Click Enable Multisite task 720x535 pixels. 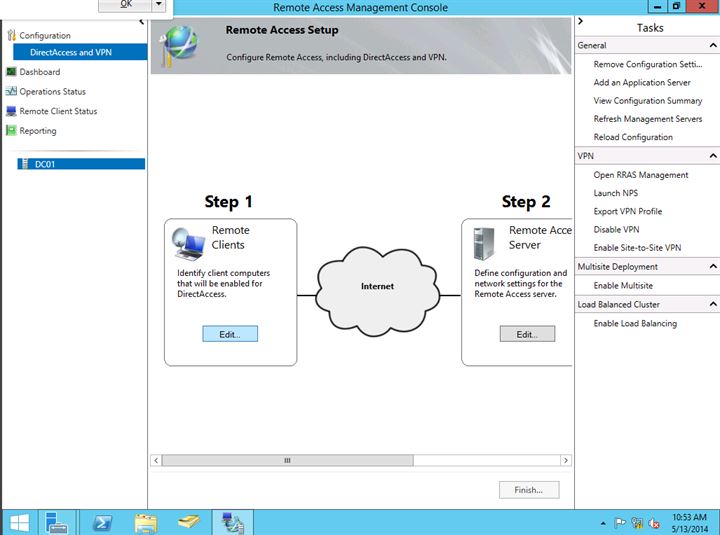coord(623,286)
